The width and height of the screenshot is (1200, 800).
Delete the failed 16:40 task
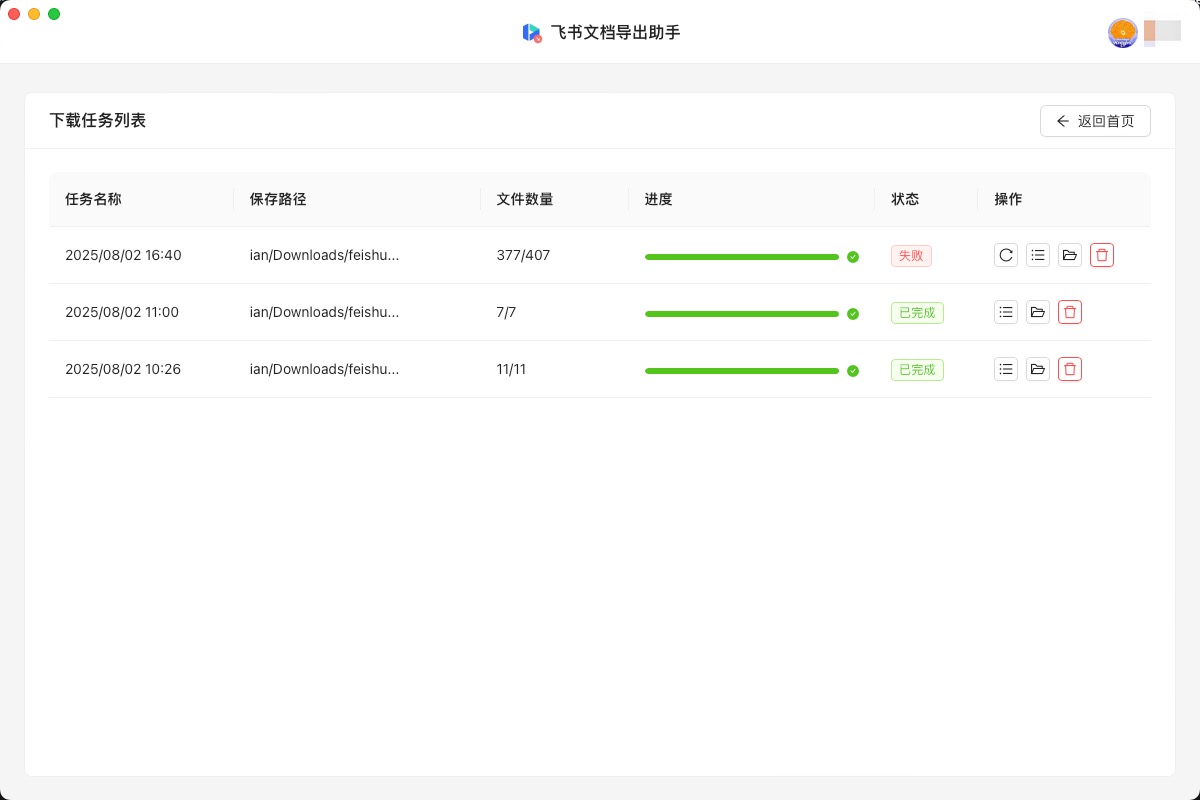1102,255
